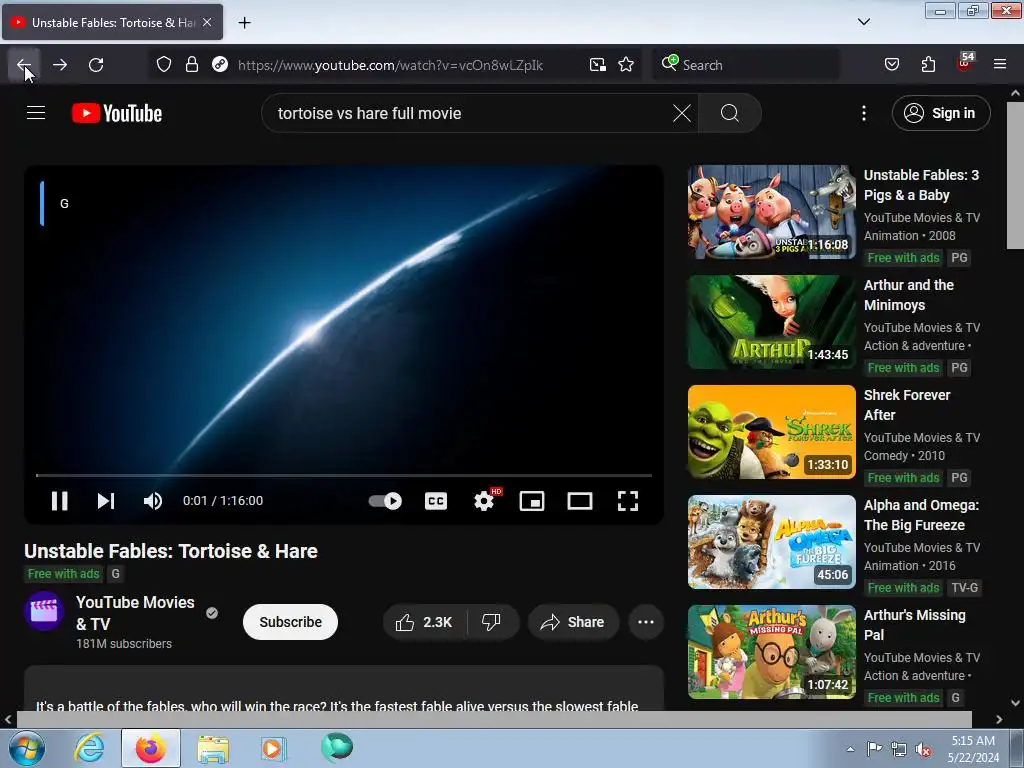Open Windows Explorer folder on taskbar
Viewport: 1024px width, 768px height.
point(213,748)
